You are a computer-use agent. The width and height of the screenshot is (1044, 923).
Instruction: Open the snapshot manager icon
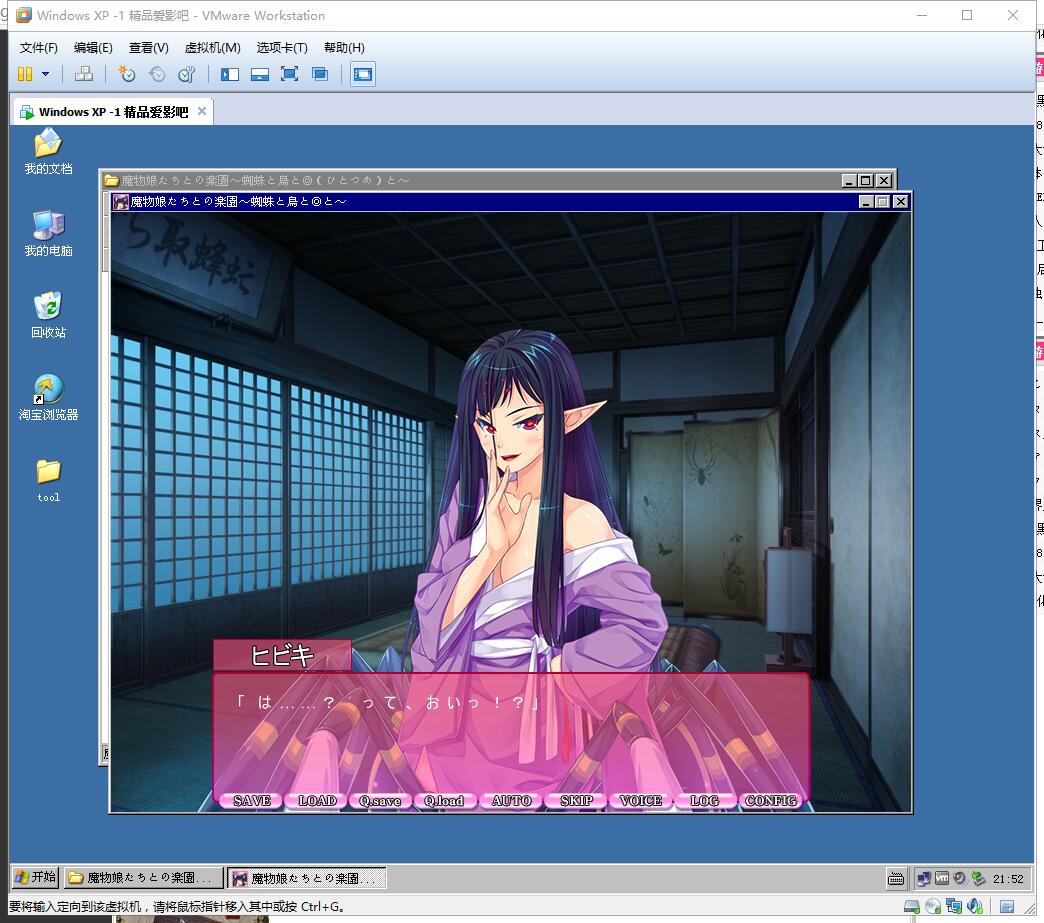pyautogui.click(x=186, y=74)
